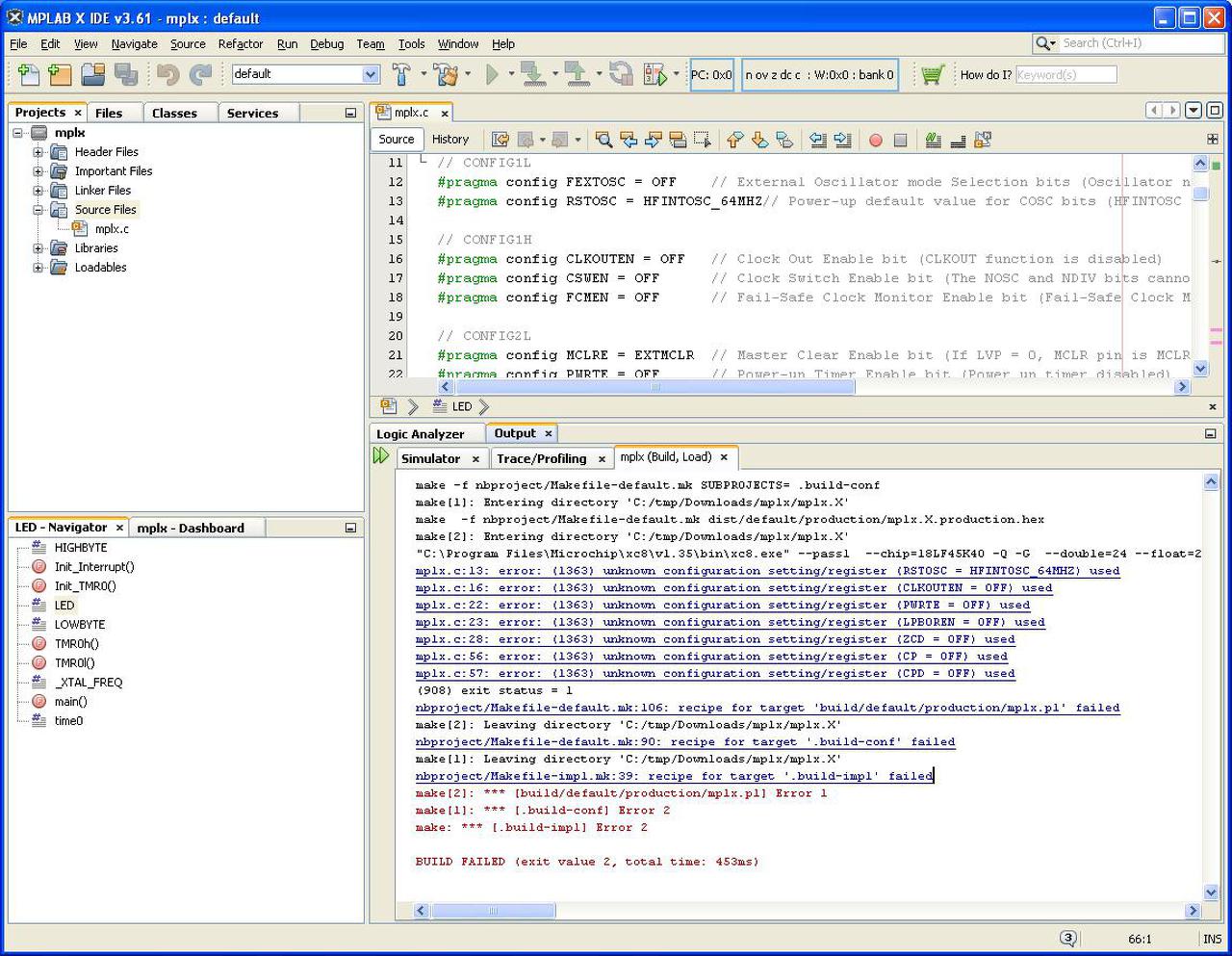Toggle the INS insert mode indicator
Viewport: 1232px width, 956px height.
(1212, 939)
